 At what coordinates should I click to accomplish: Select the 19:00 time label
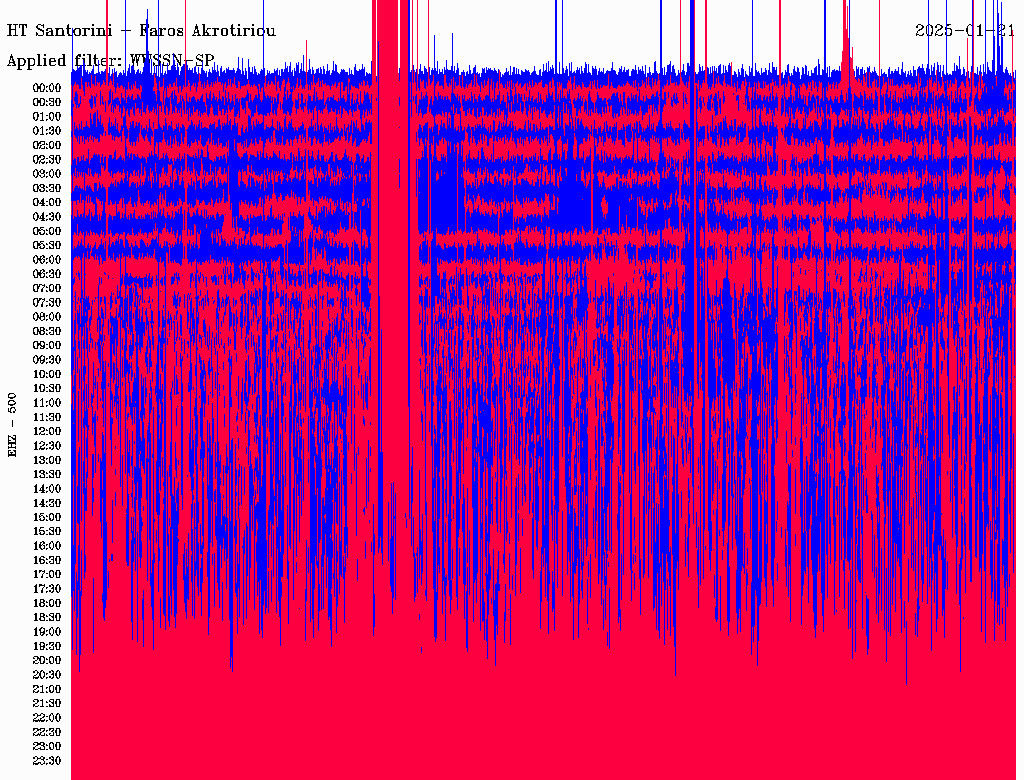click(47, 632)
